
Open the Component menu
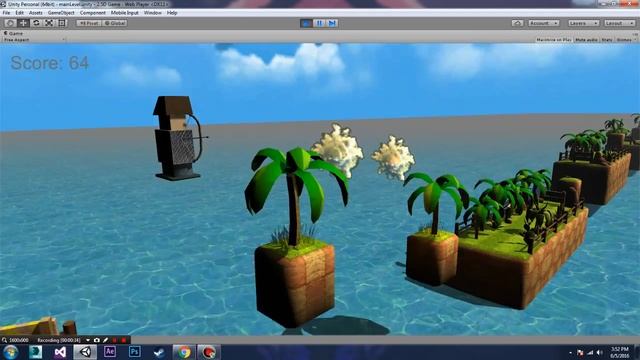[93, 13]
